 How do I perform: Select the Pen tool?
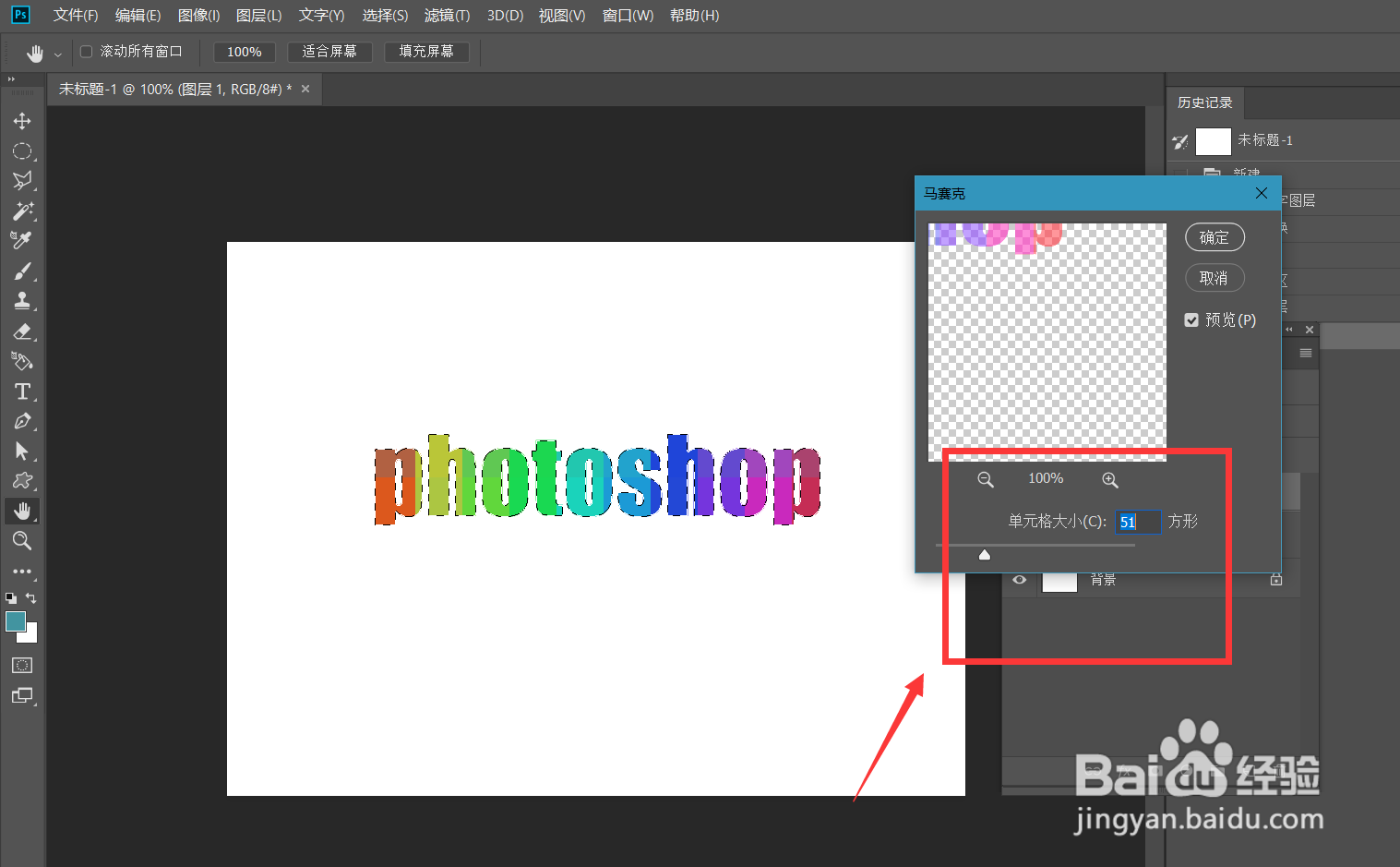22,421
